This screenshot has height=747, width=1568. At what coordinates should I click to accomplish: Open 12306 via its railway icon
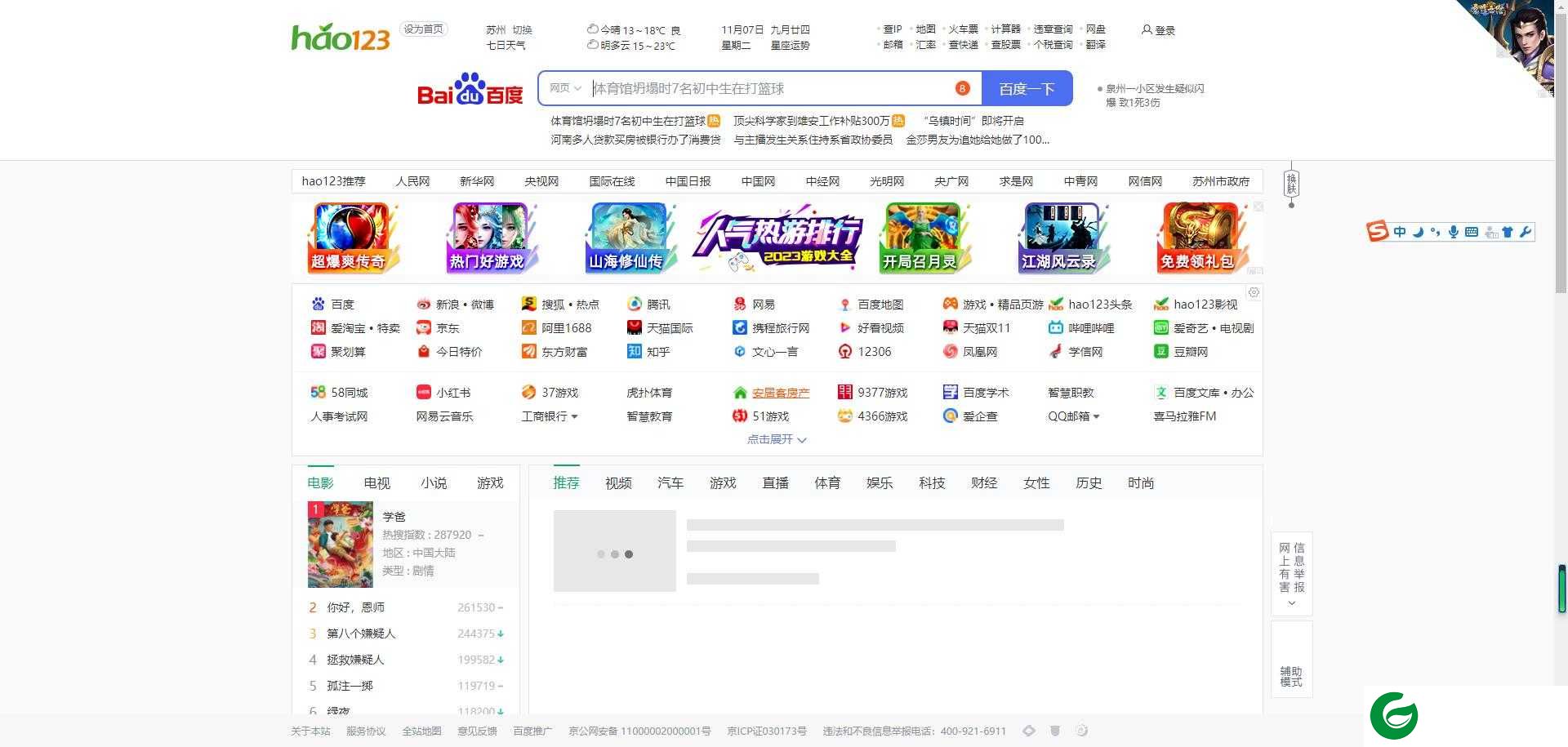click(844, 351)
